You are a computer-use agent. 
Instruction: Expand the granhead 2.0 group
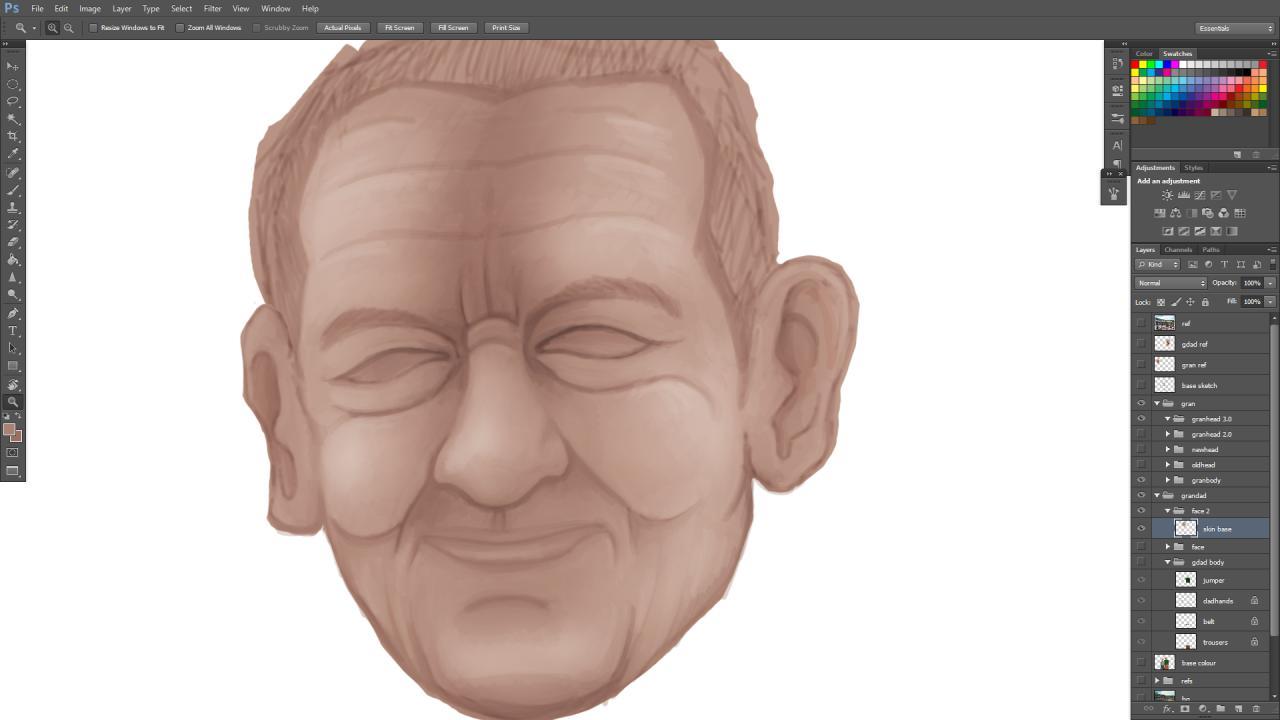(1168, 434)
